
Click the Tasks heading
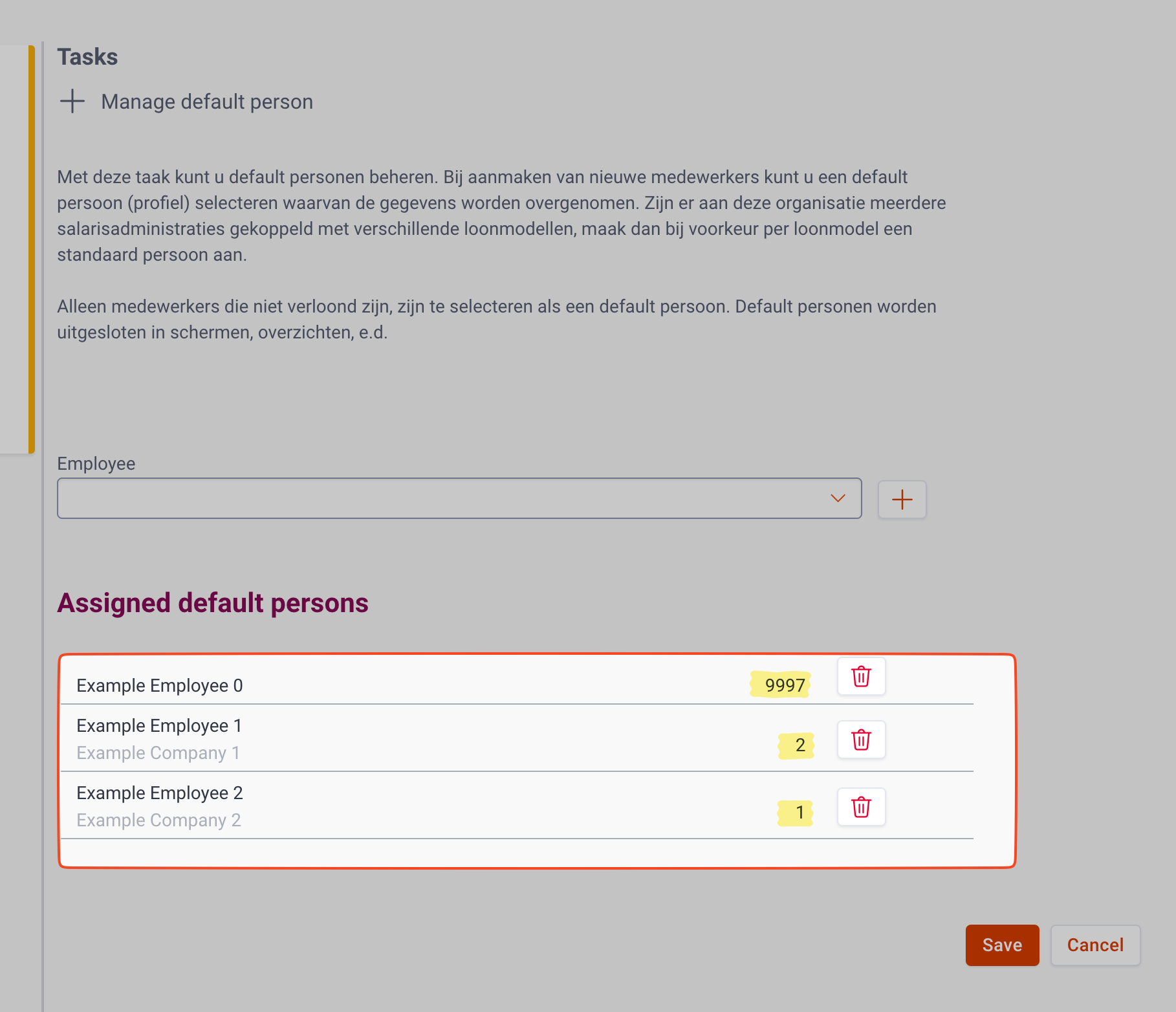click(87, 57)
